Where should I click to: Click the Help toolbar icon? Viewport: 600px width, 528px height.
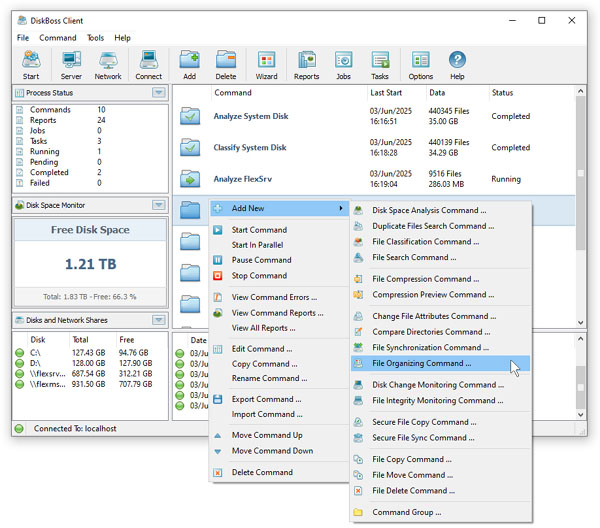coord(457,65)
